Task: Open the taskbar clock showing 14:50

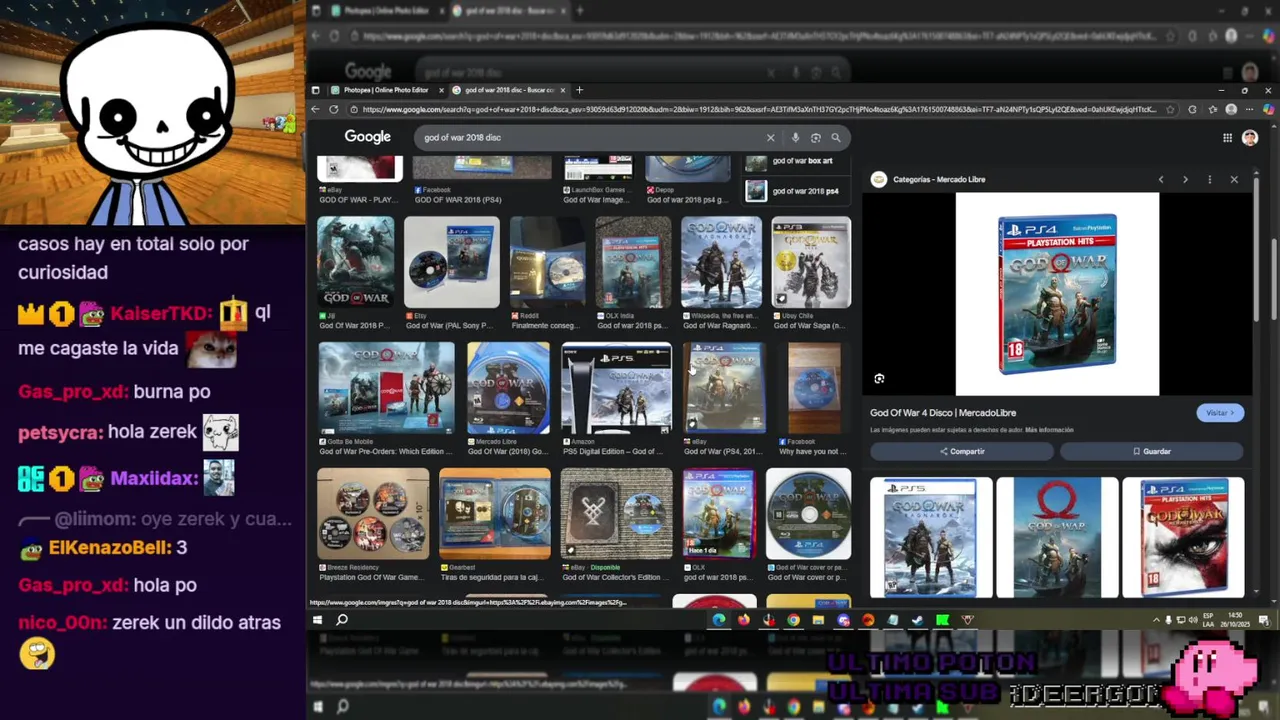Action: click(x=1236, y=620)
